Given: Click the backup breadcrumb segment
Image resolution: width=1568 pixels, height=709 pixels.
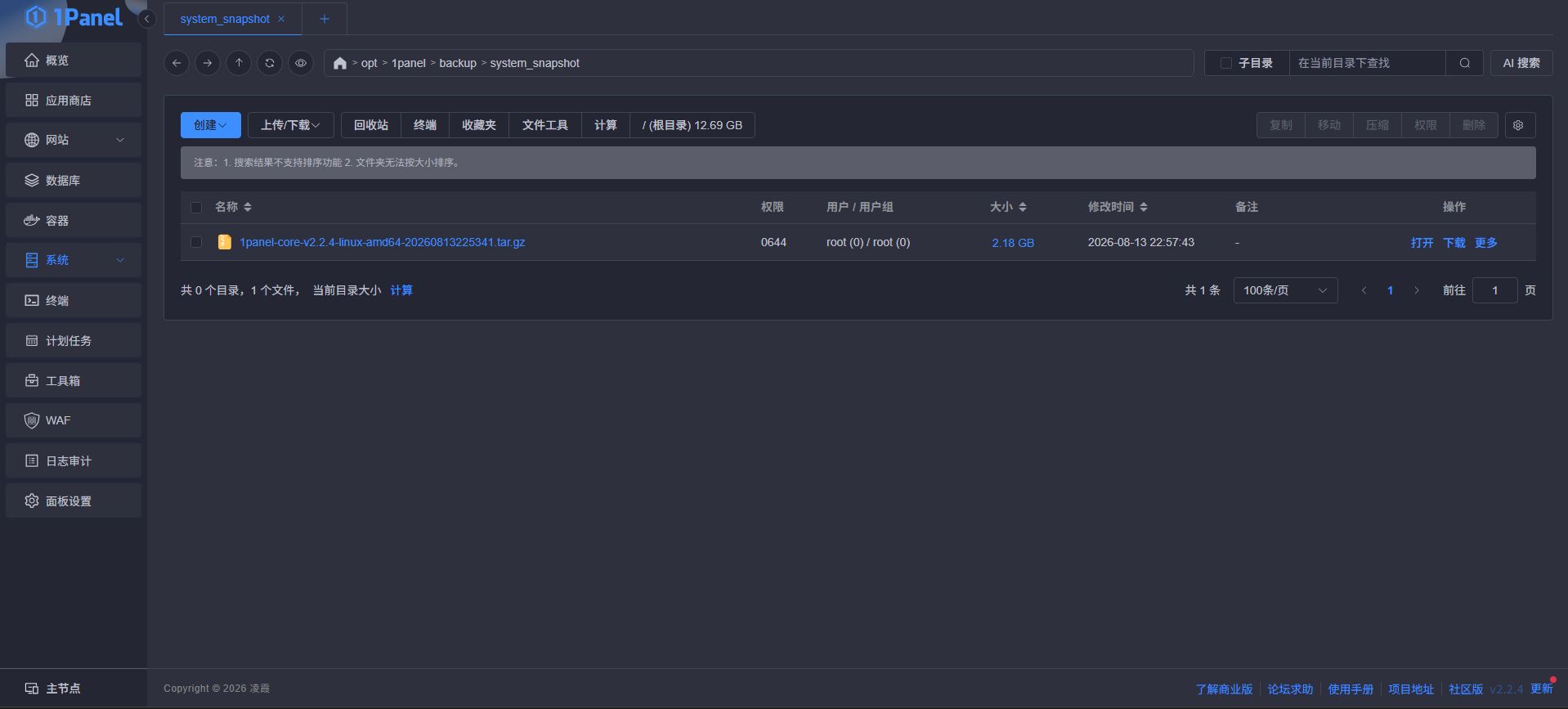Looking at the screenshot, I should [458, 63].
